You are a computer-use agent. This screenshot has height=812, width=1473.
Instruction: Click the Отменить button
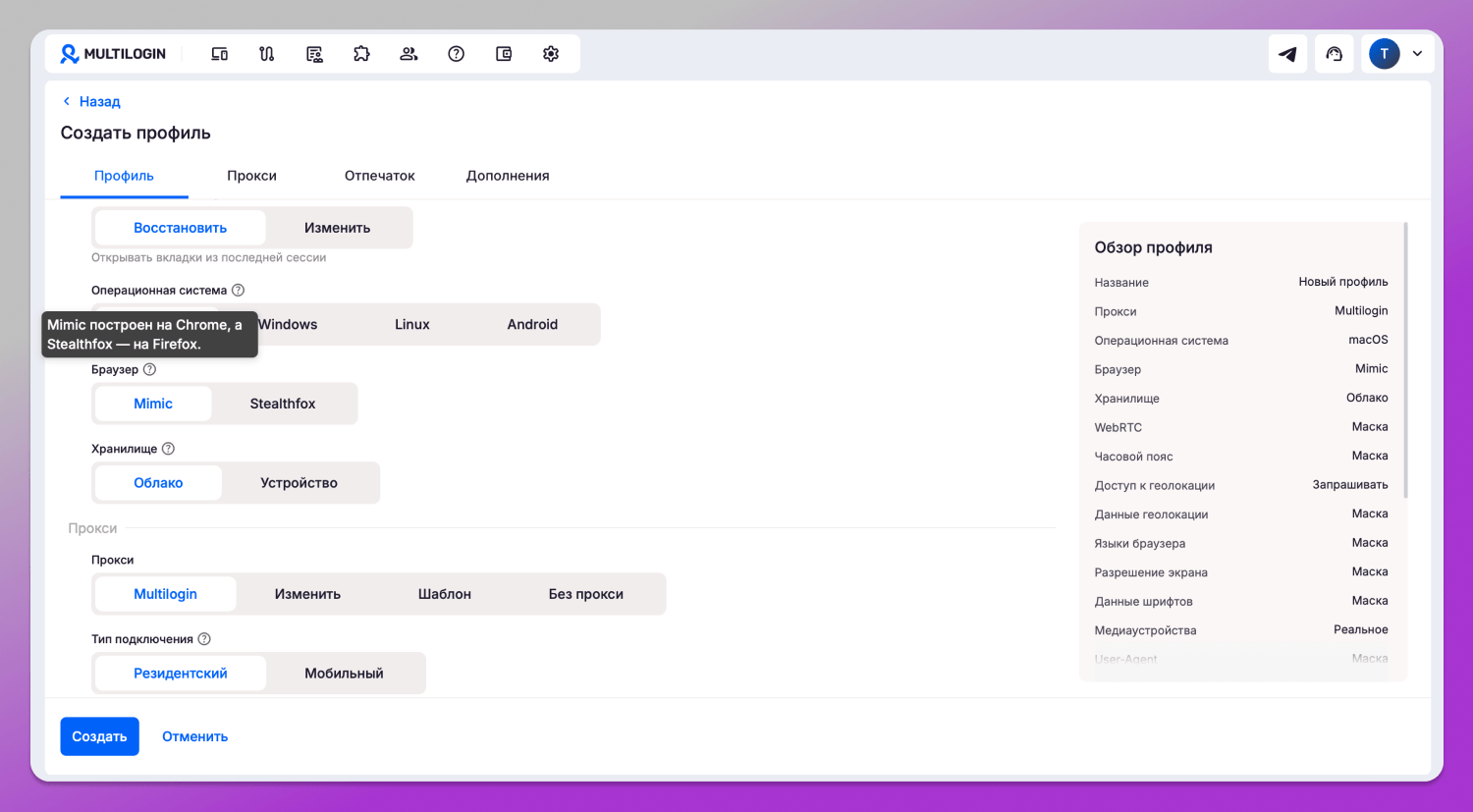tap(194, 736)
